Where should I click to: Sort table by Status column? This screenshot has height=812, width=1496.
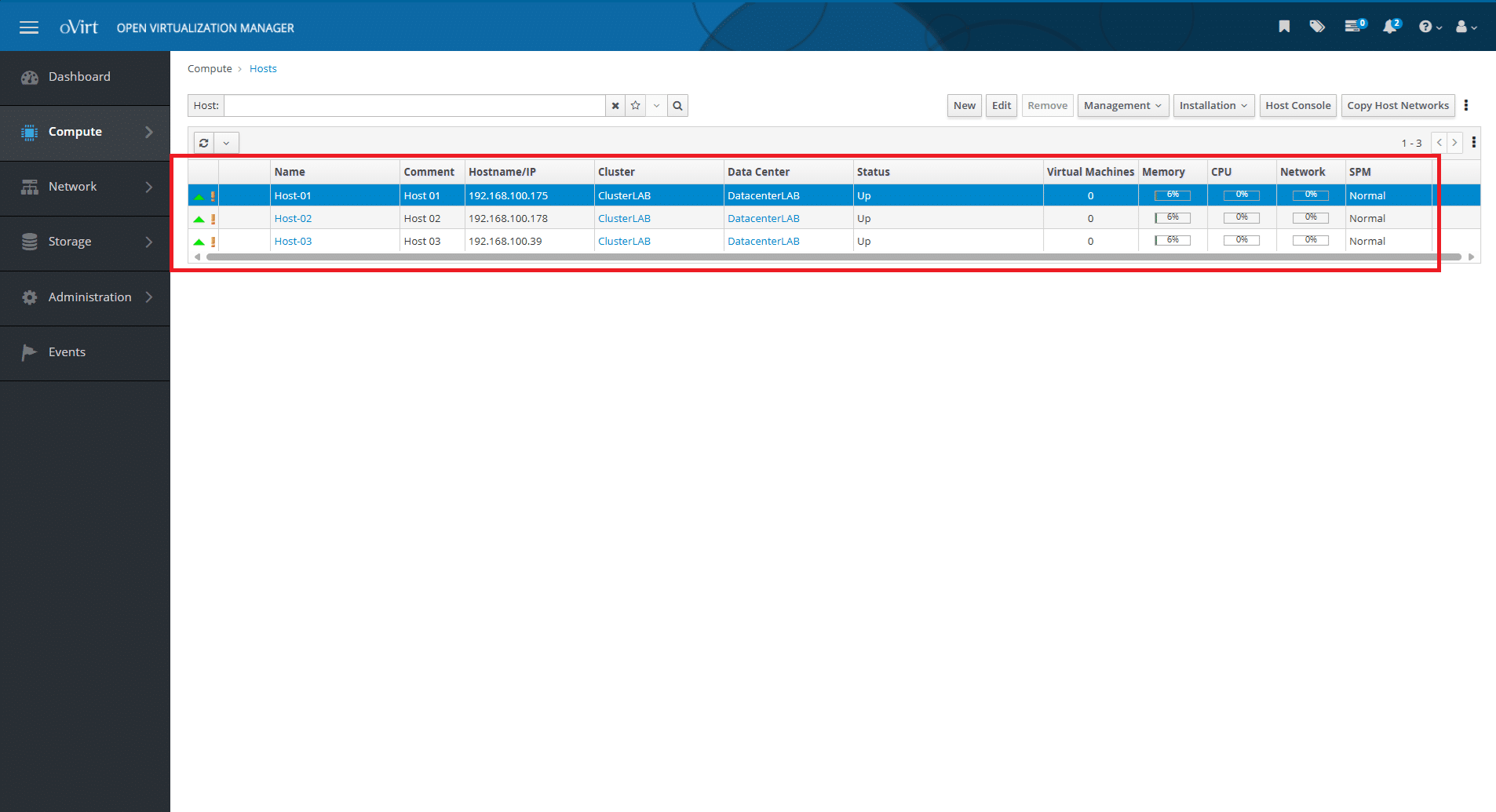948,172
